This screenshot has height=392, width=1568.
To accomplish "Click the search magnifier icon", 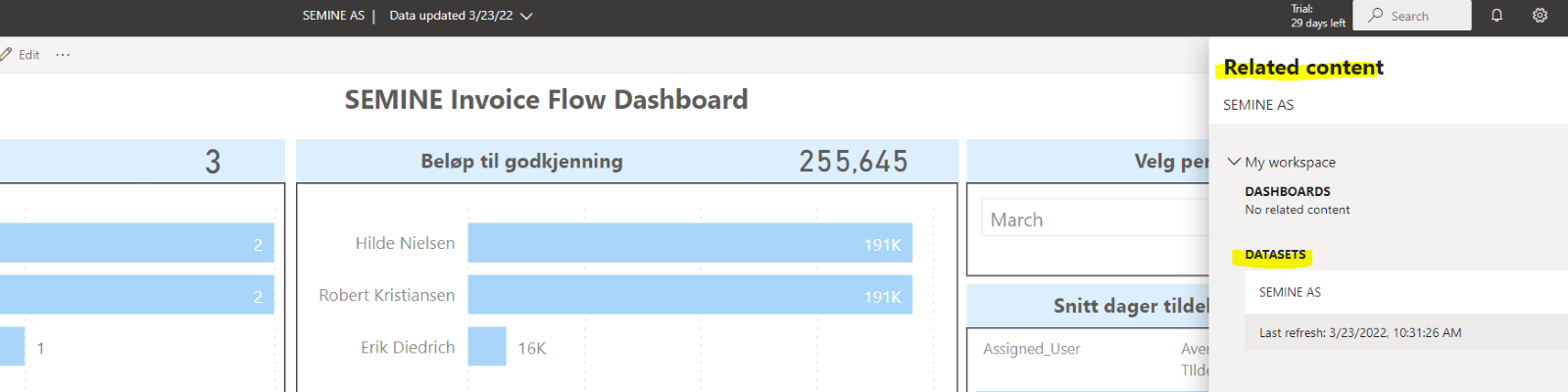I will coord(1377,16).
